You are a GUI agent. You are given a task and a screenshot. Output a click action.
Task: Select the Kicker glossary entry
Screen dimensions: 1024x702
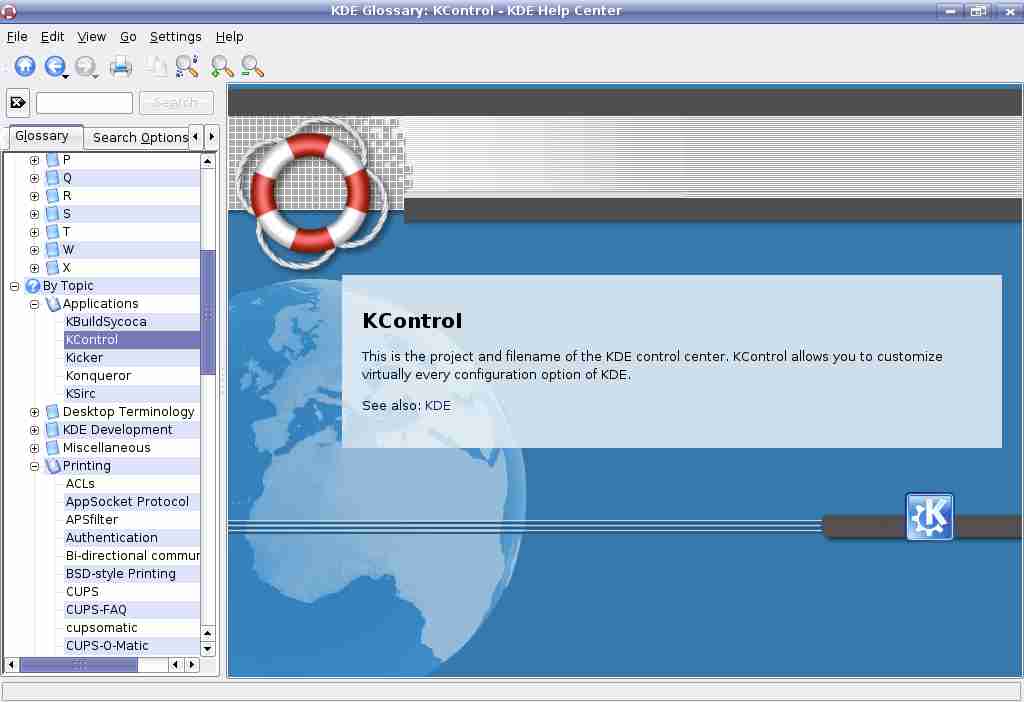pyautogui.click(x=84, y=358)
